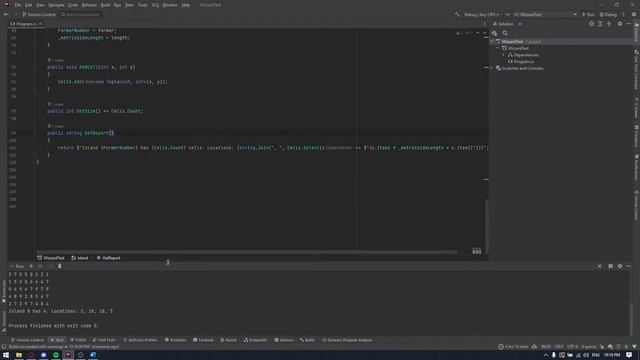Open the Refactor menu
The image size is (640, 360).
89,5
